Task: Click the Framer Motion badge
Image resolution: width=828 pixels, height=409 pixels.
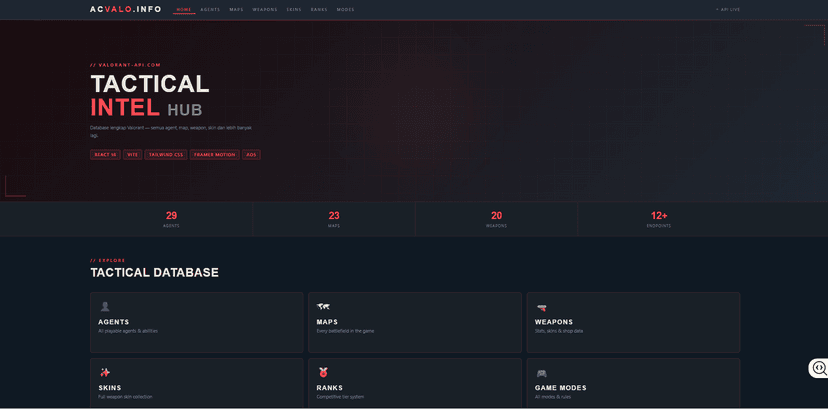Action: tap(214, 155)
